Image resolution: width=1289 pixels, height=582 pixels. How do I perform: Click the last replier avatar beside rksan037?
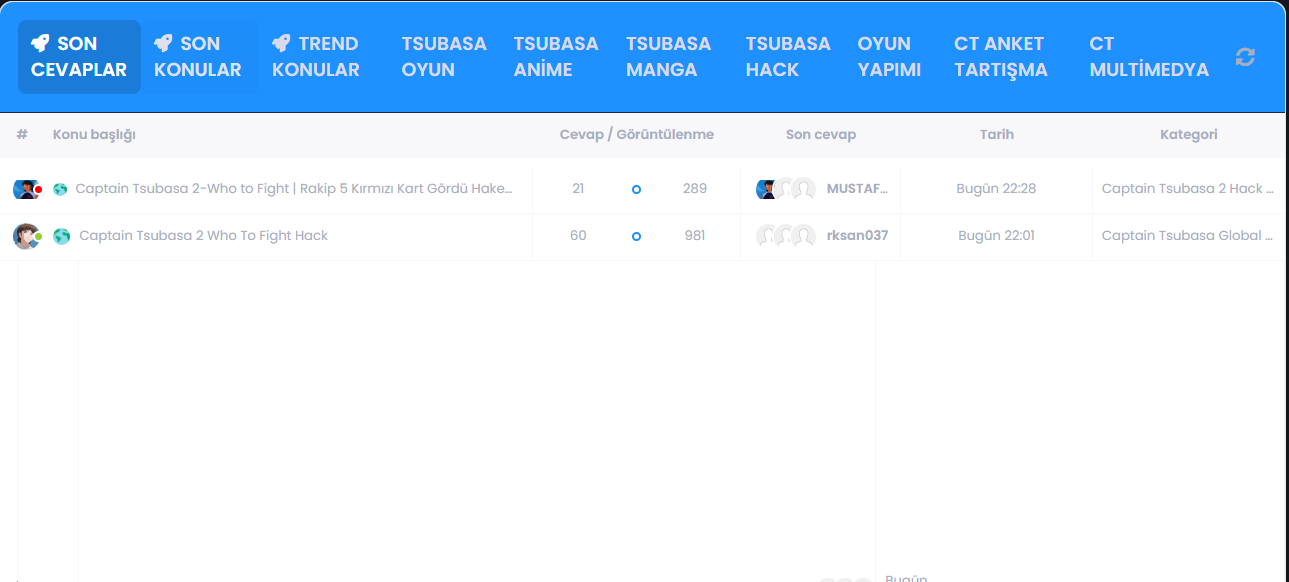click(803, 236)
